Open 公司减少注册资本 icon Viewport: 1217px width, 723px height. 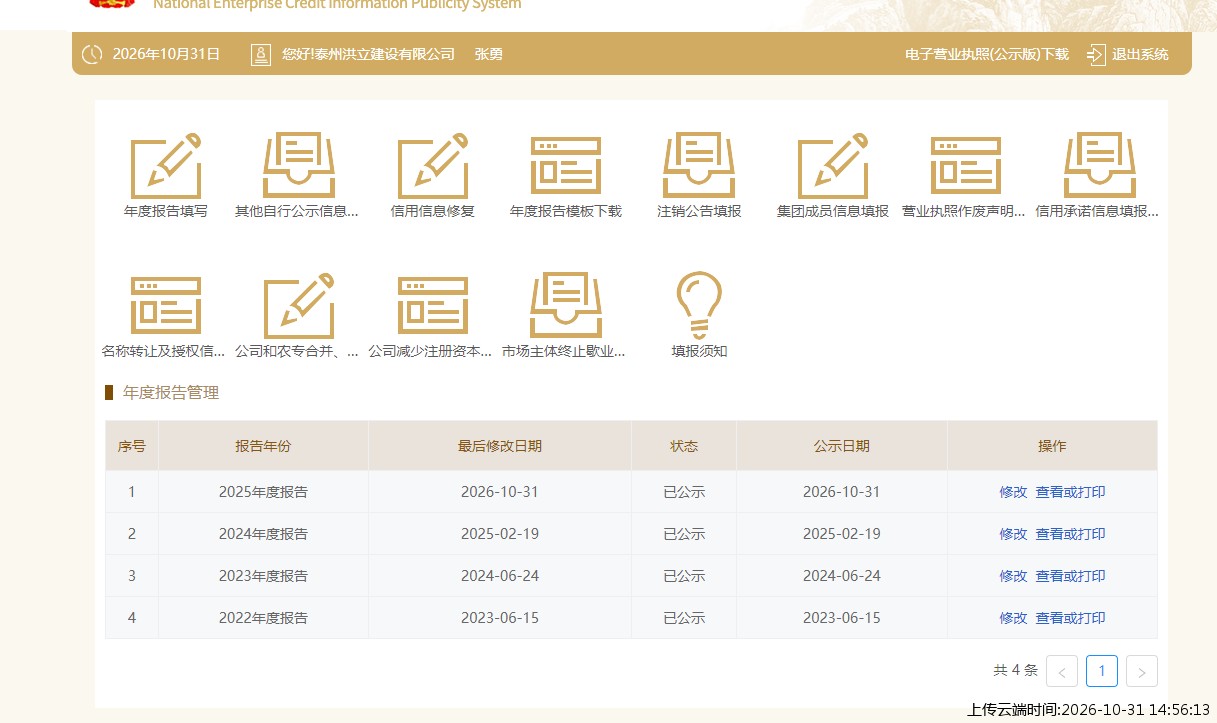coord(432,305)
